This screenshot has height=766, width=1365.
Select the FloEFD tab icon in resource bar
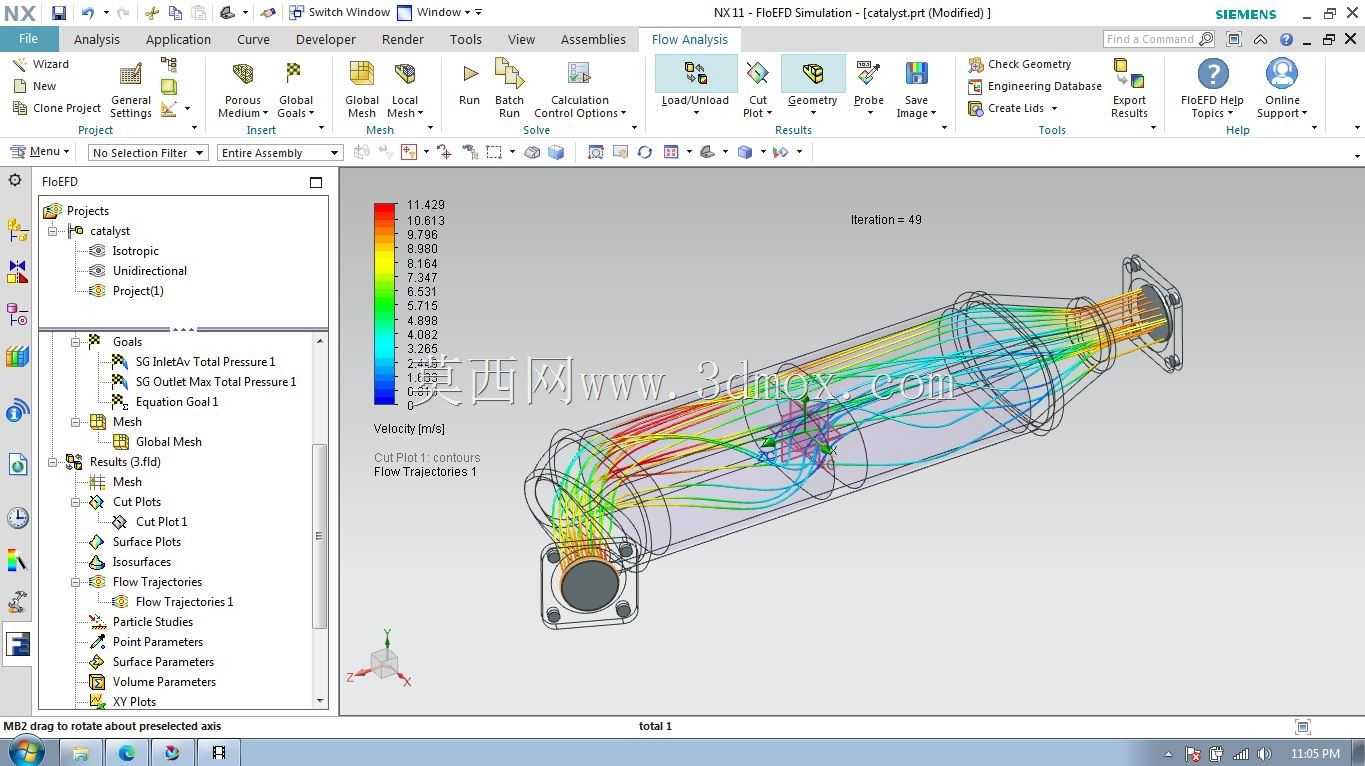[x=17, y=644]
